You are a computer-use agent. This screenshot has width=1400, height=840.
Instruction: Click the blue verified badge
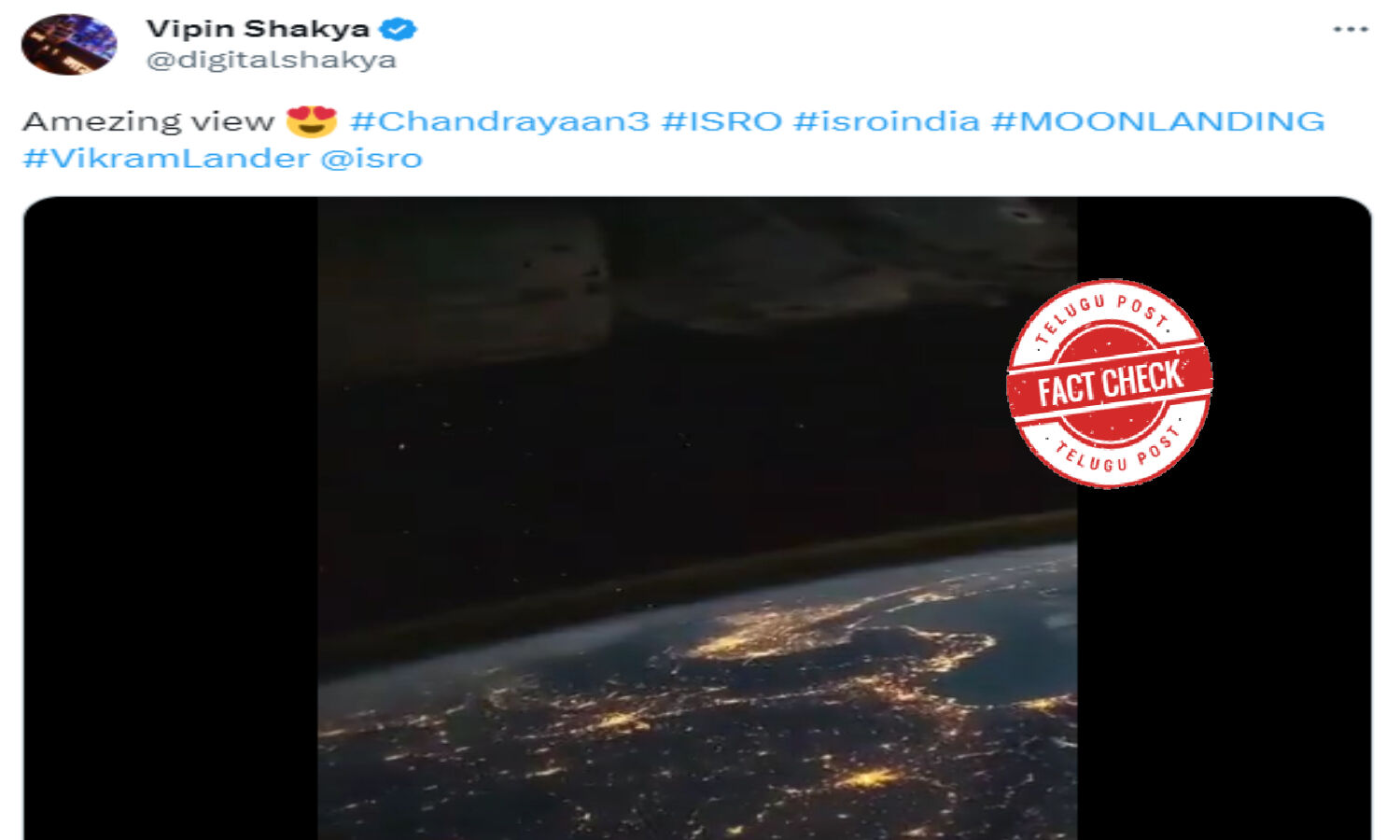coord(398,29)
